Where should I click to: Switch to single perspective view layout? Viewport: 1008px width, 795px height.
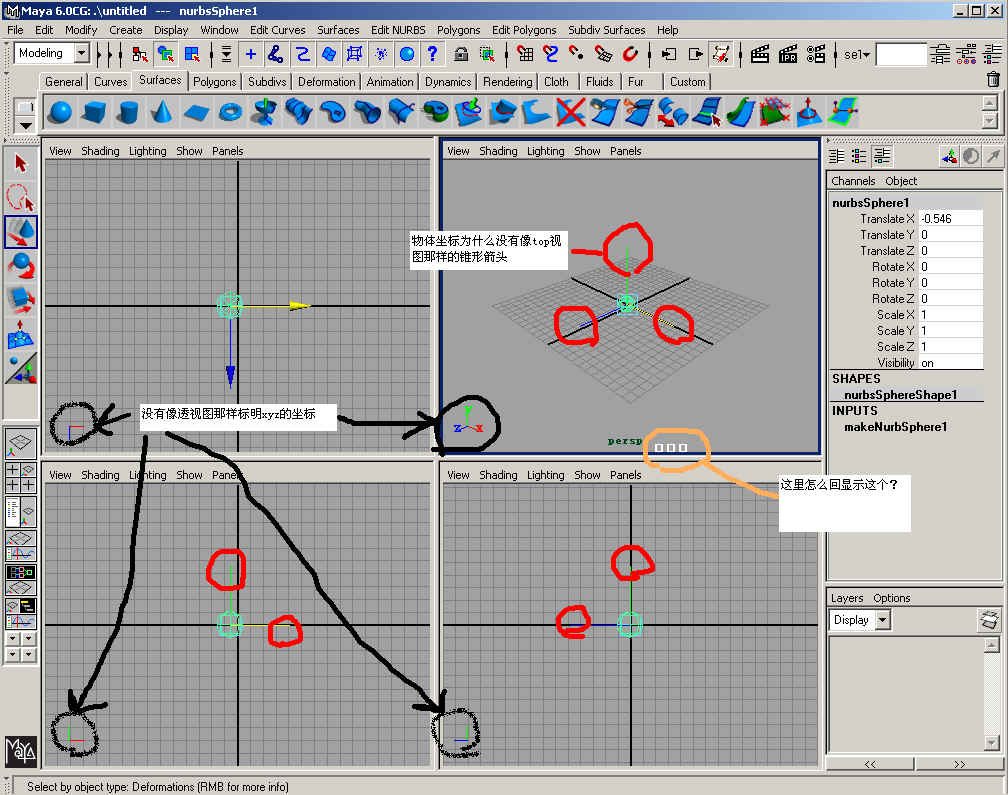(21, 443)
